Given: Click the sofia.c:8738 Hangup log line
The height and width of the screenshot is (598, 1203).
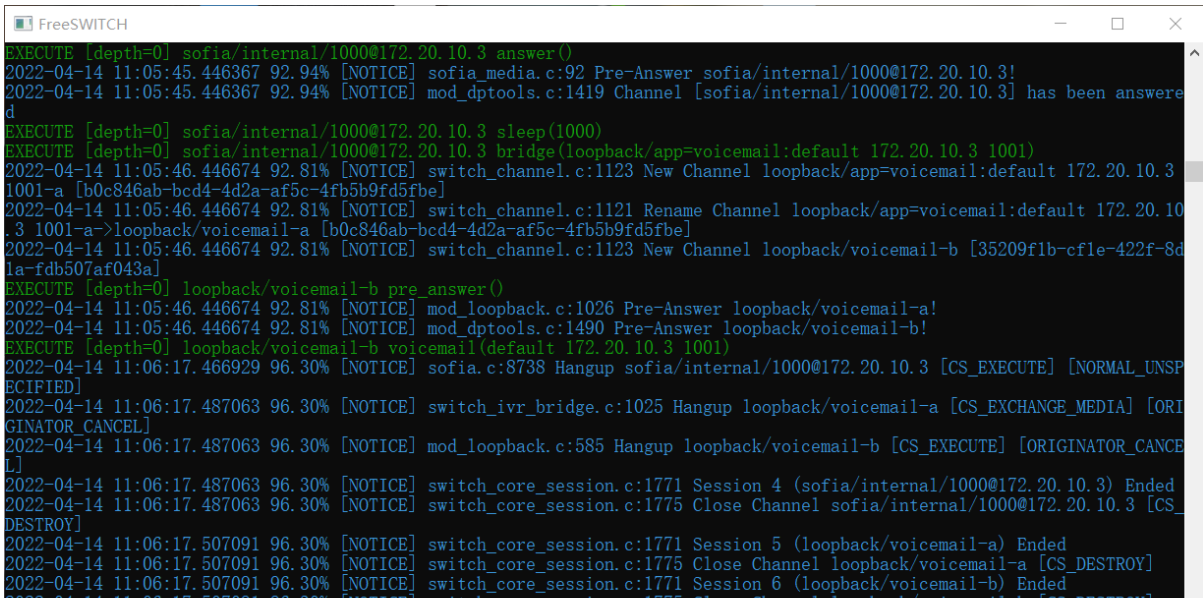Looking at the screenshot, I should (594, 377).
